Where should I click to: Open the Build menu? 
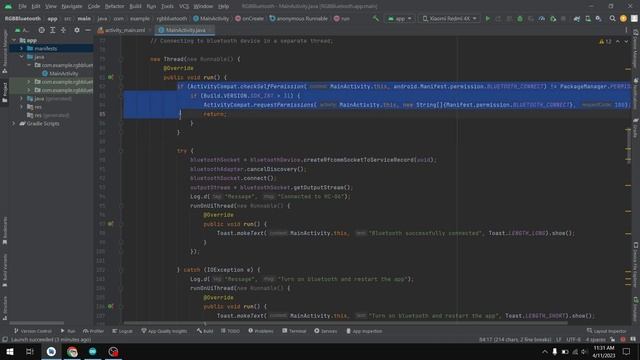click(x=135, y=6)
